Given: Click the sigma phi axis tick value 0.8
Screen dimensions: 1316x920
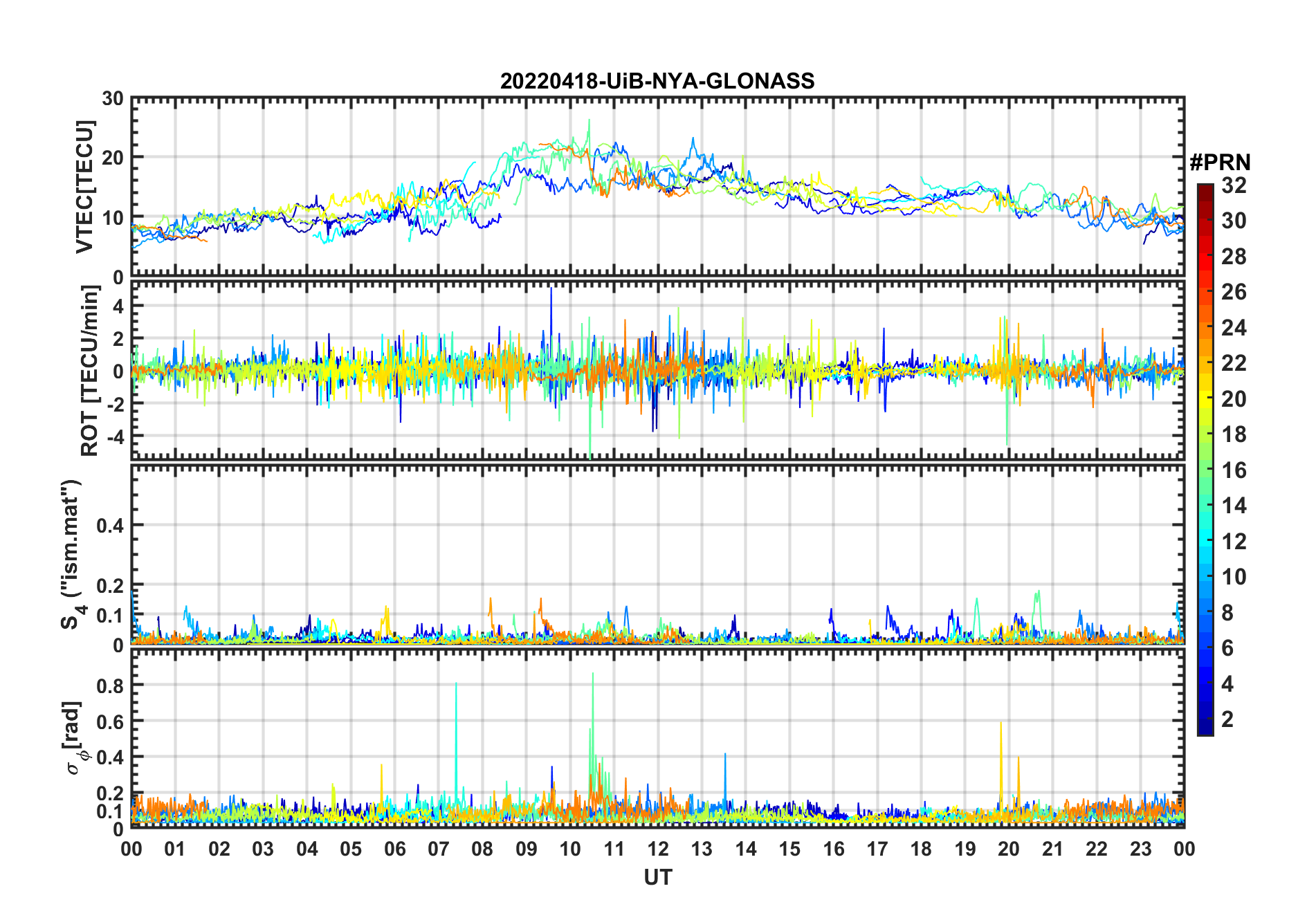Looking at the screenshot, I should pyautogui.click(x=111, y=686).
